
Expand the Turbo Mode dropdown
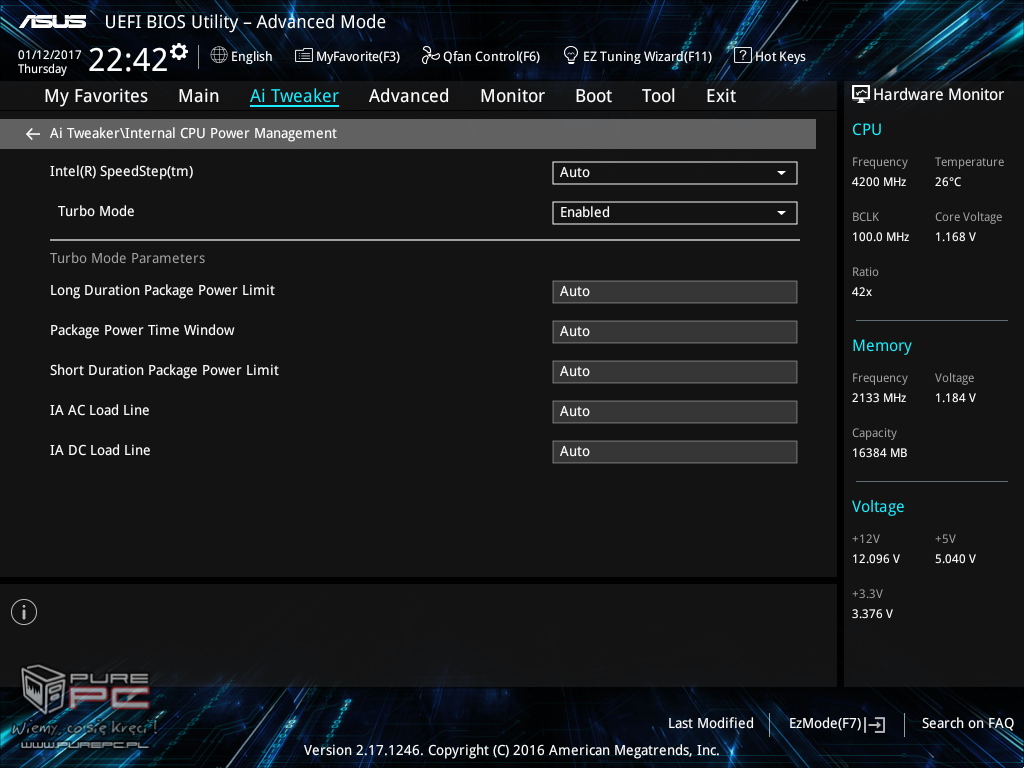(674, 213)
